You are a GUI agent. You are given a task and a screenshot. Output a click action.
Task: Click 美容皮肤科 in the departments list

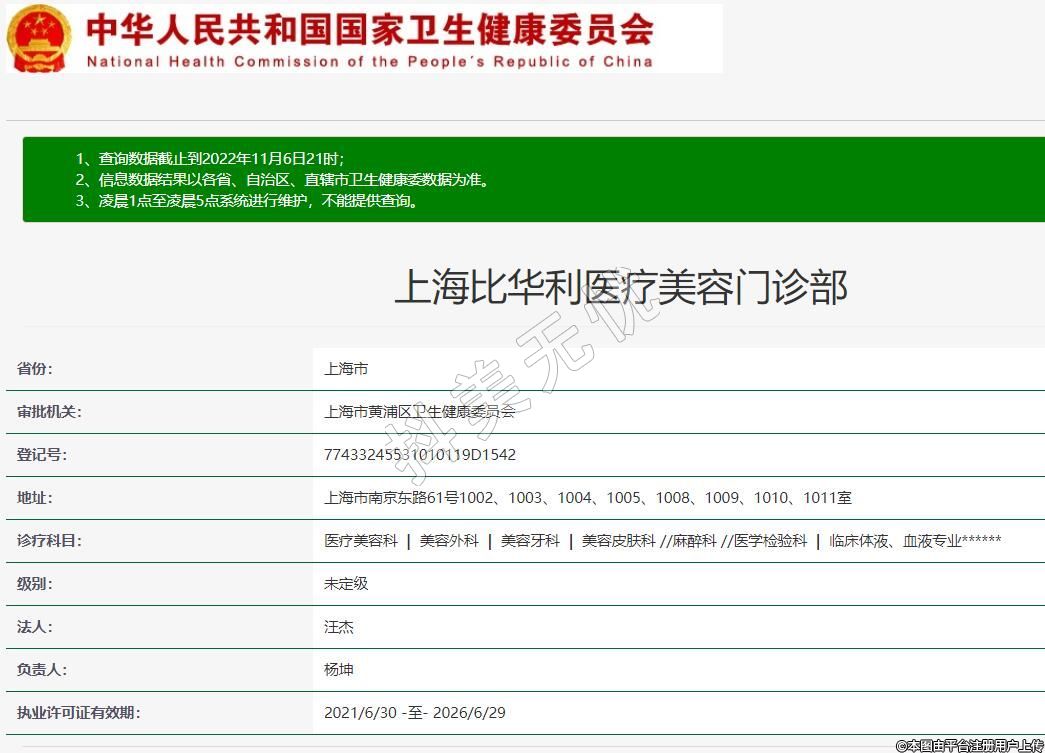pyautogui.click(x=619, y=541)
